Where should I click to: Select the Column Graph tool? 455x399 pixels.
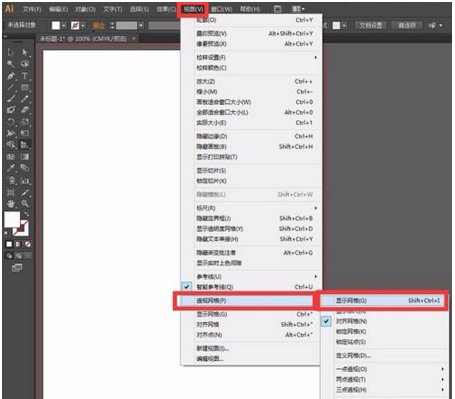(x=25, y=181)
